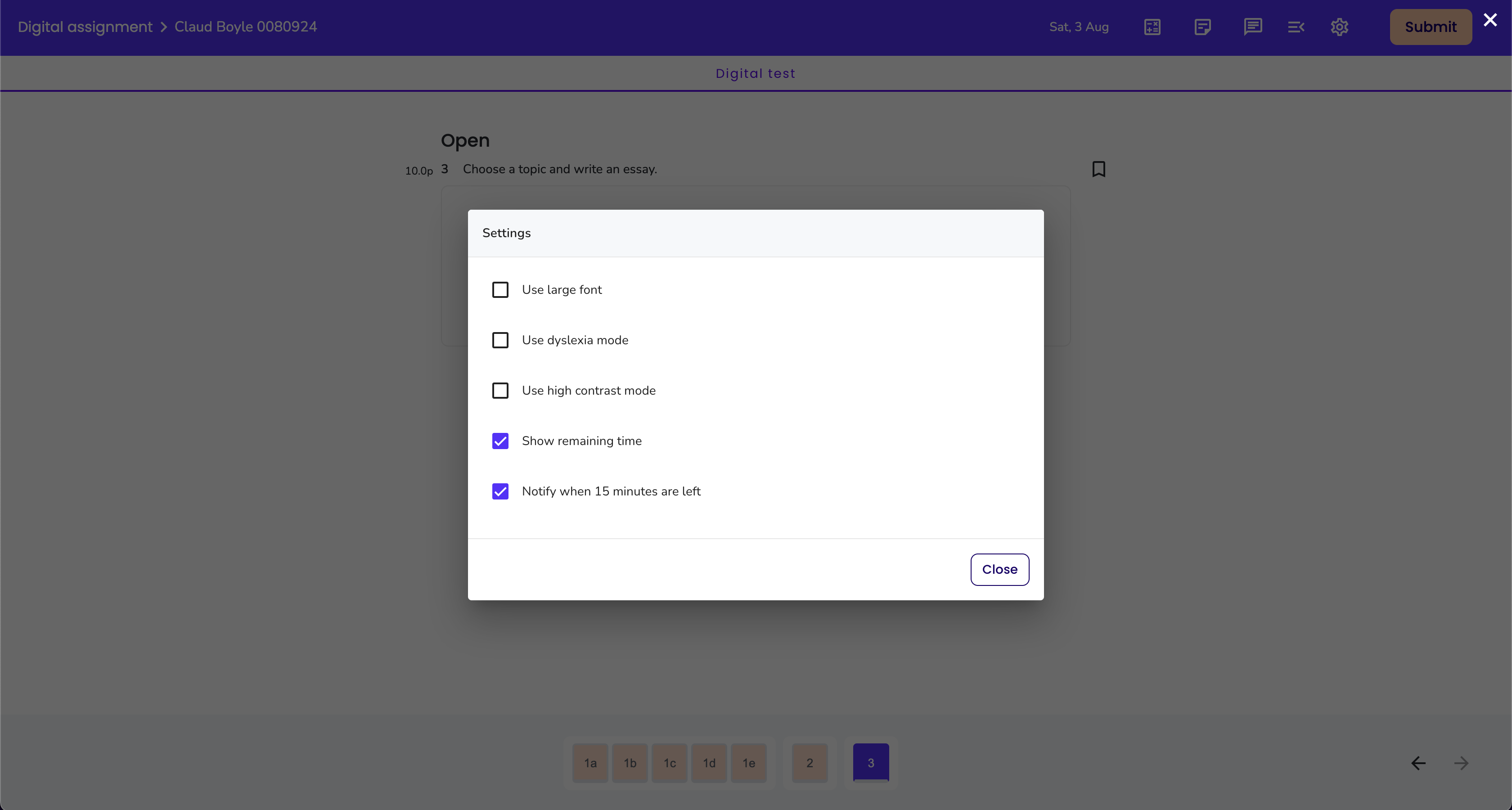Click Claud Boyle 0080924 breadcrumb
Screen dimensions: 1512x810
click(x=246, y=27)
